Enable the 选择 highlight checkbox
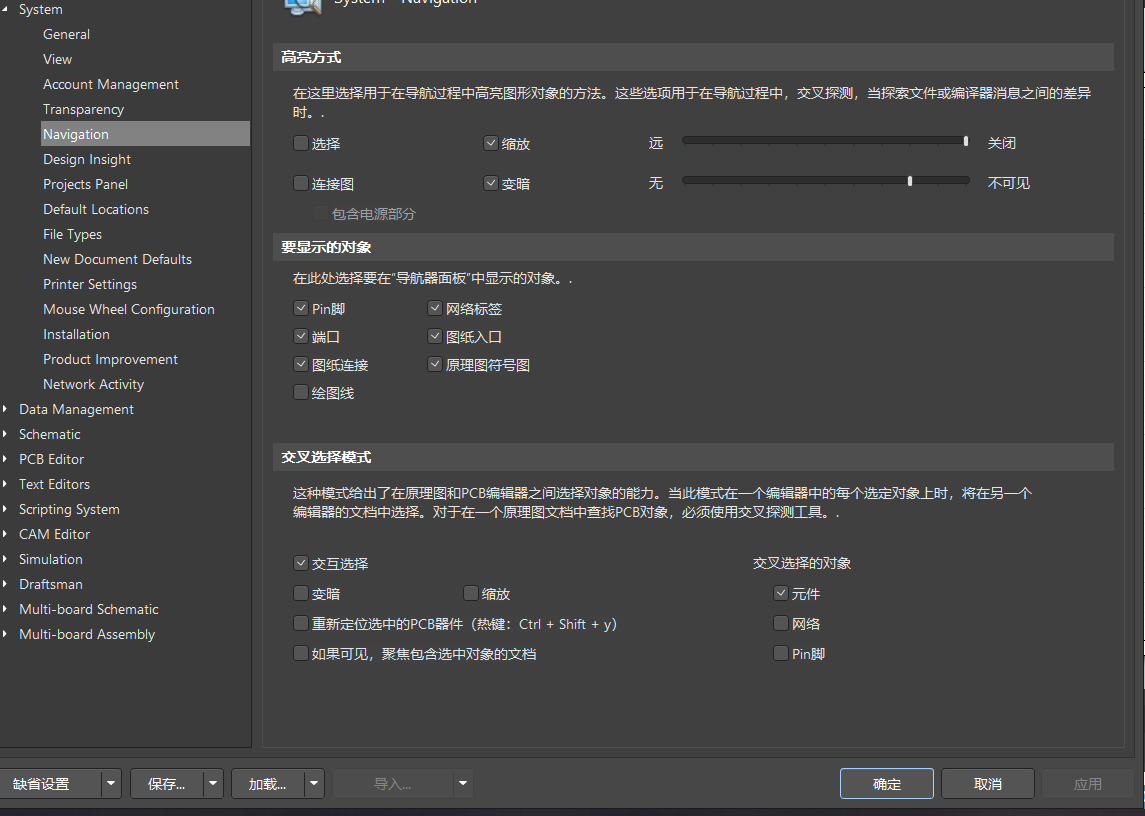The image size is (1145, 816). [301, 142]
